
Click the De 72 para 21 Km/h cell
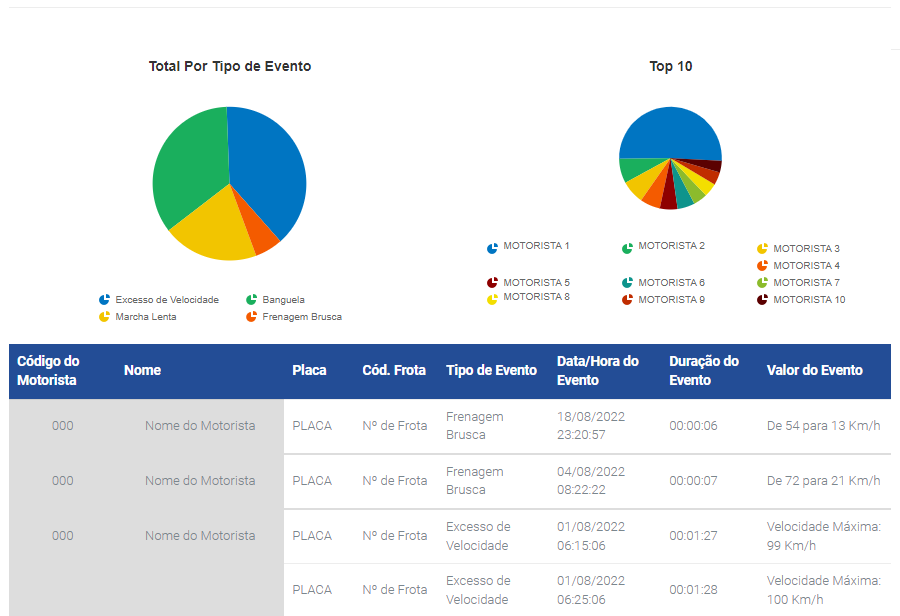(x=823, y=481)
